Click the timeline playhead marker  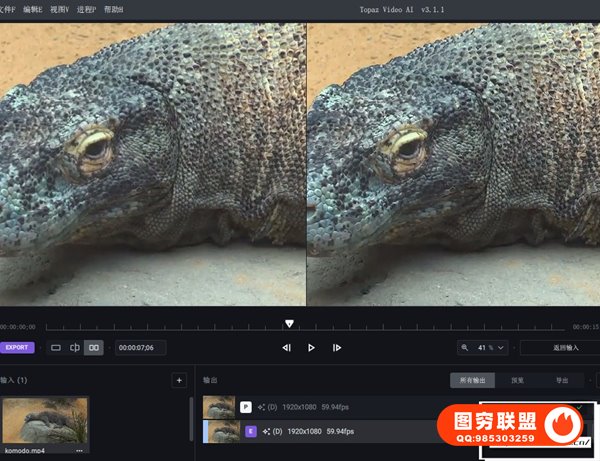[289, 323]
